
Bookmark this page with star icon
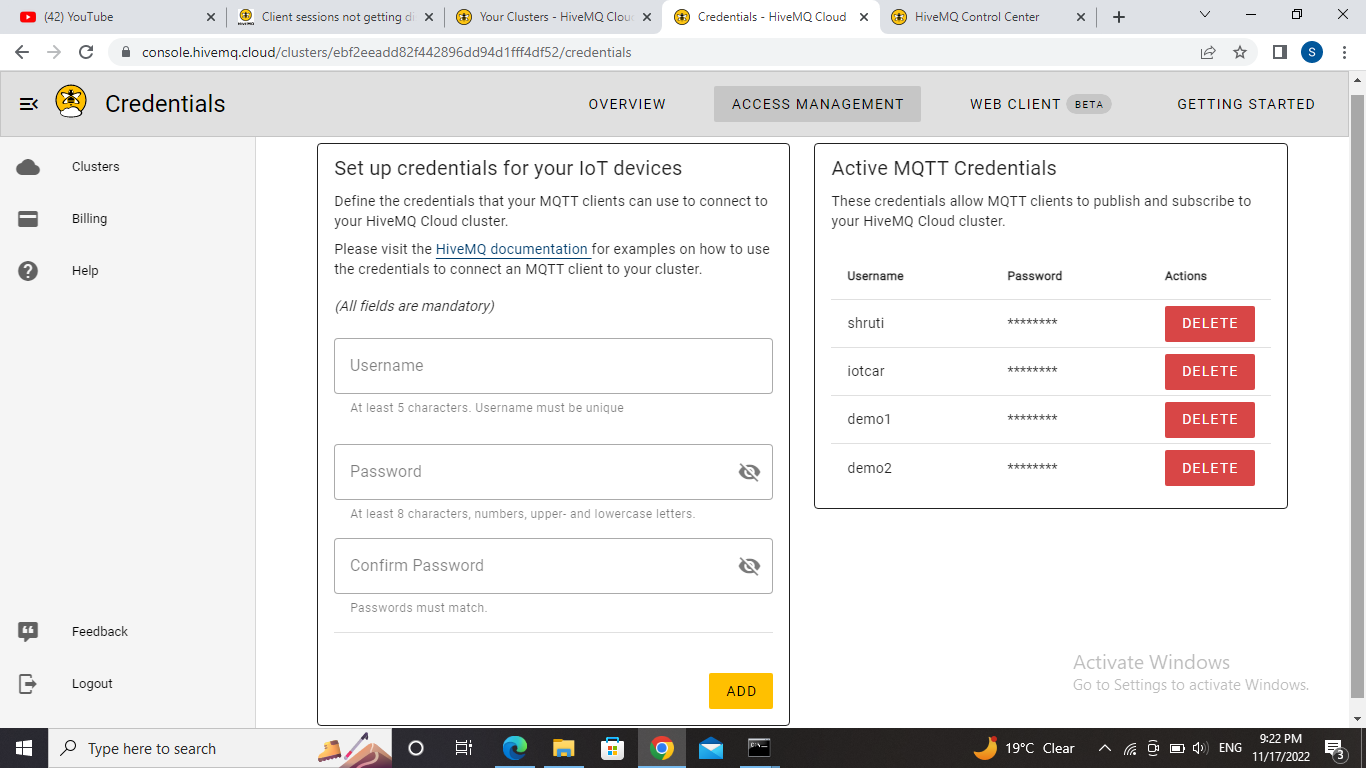pos(1240,52)
